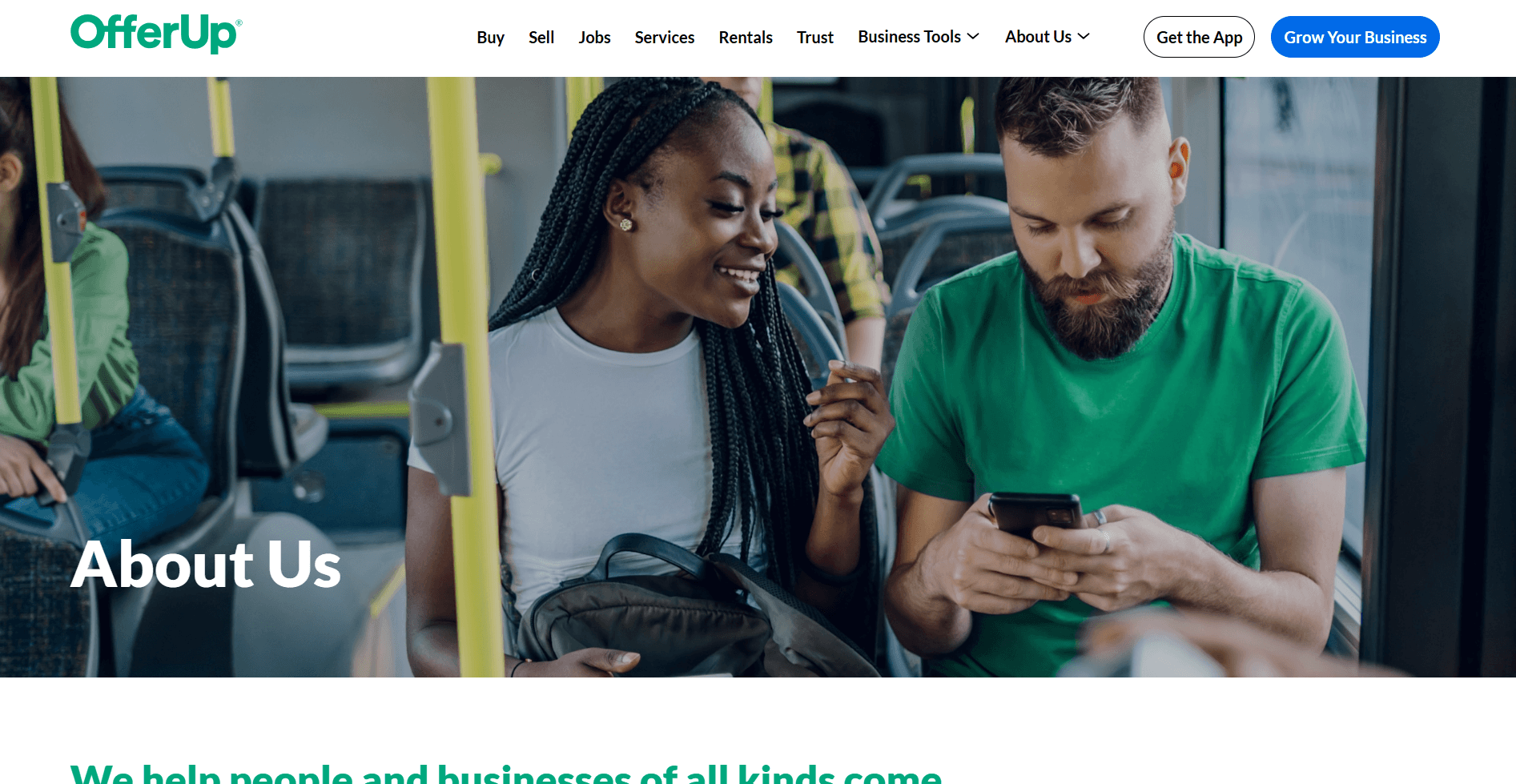Image resolution: width=1516 pixels, height=784 pixels.
Task: Go to the Sell link
Action: 541,38
